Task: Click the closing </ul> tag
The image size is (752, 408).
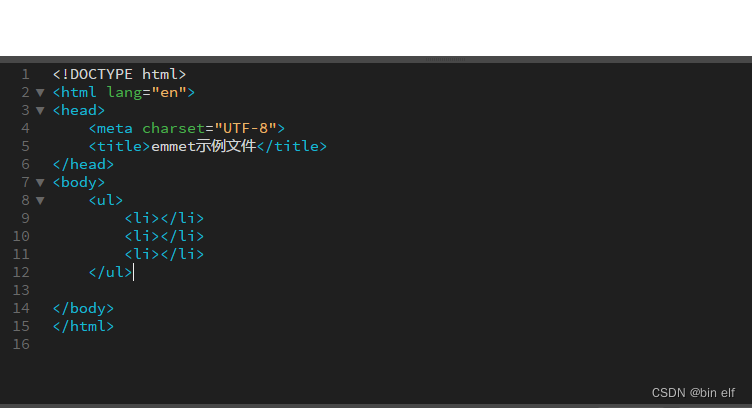Action: [110, 272]
